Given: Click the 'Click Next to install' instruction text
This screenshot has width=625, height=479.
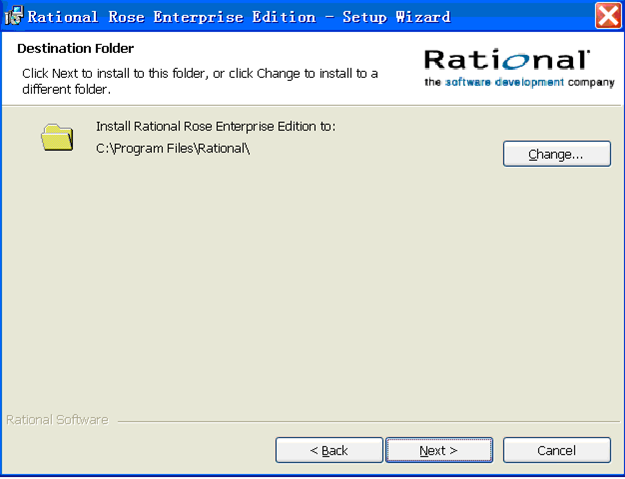Looking at the screenshot, I should (200, 81).
